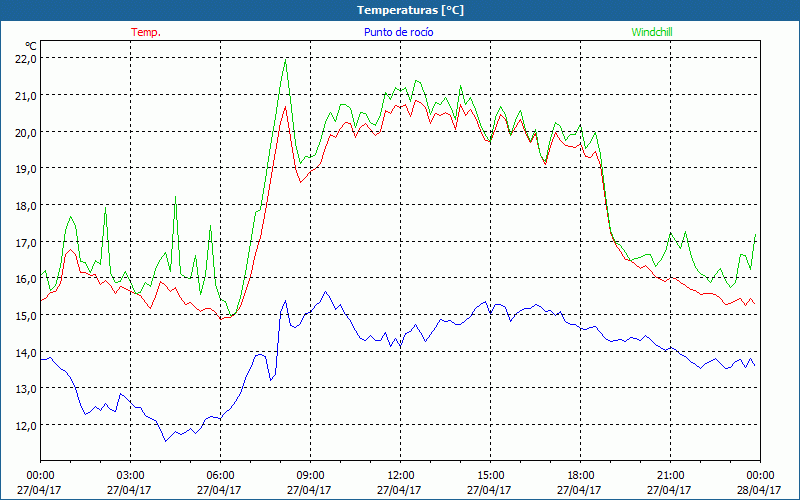Click the 09:00 time axis label
This screenshot has height=500, width=800.
(310, 475)
